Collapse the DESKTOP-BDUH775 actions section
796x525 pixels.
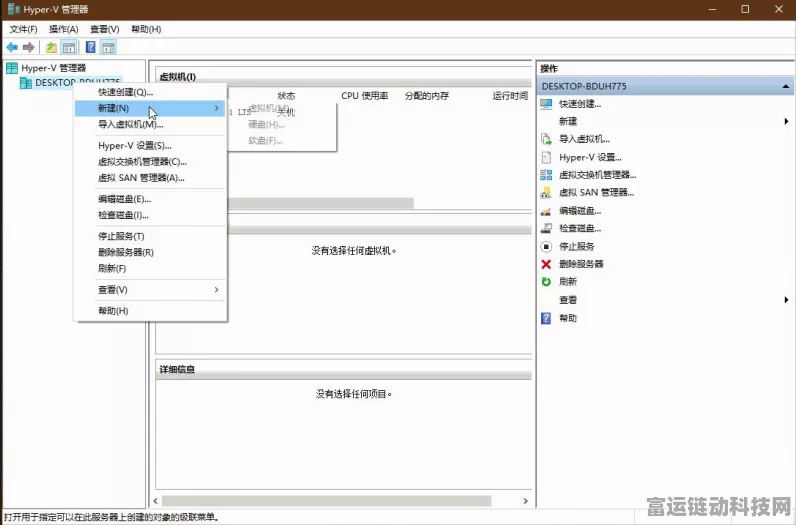[x=785, y=87]
